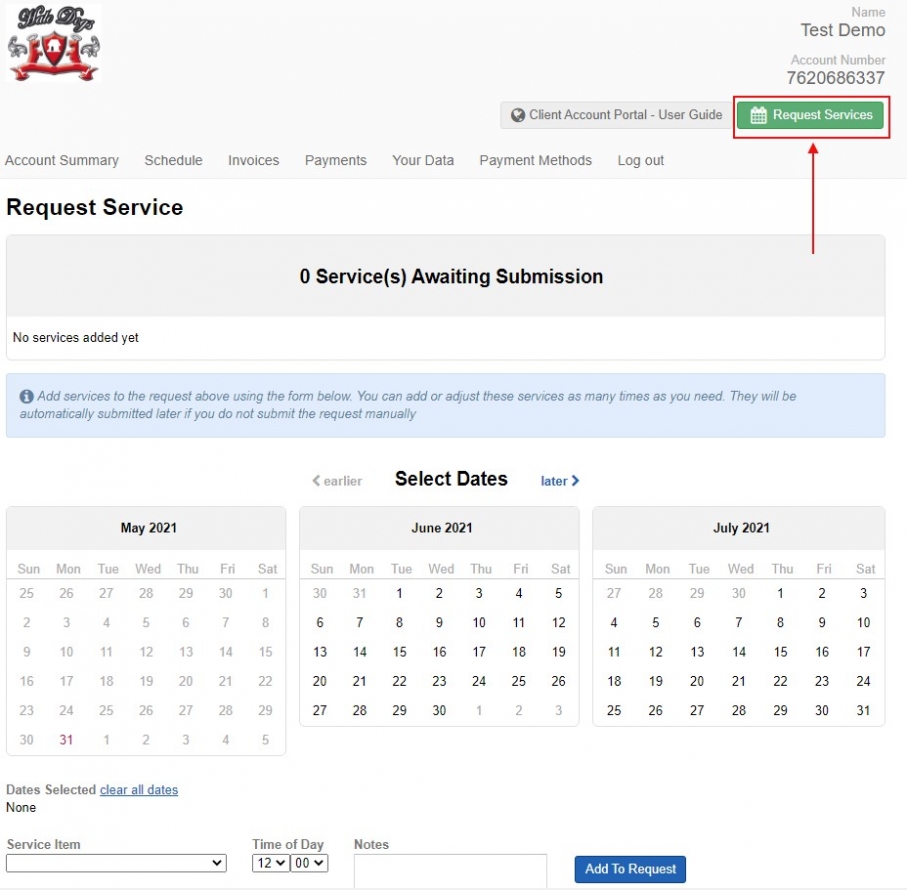Image resolution: width=907 pixels, height=890 pixels.
Task: Show earlier months in date picker
Action: point(337,481)
